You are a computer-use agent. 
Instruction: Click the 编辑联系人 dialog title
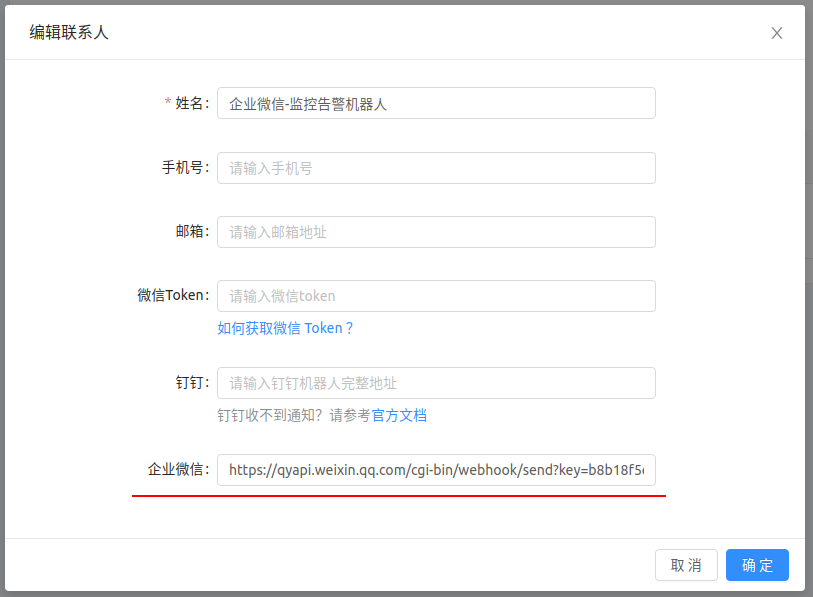(69, 33)
